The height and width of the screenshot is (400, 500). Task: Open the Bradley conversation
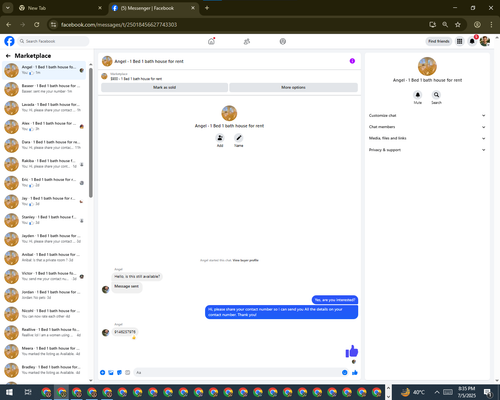pyautogui.click(x=44, y=370)
